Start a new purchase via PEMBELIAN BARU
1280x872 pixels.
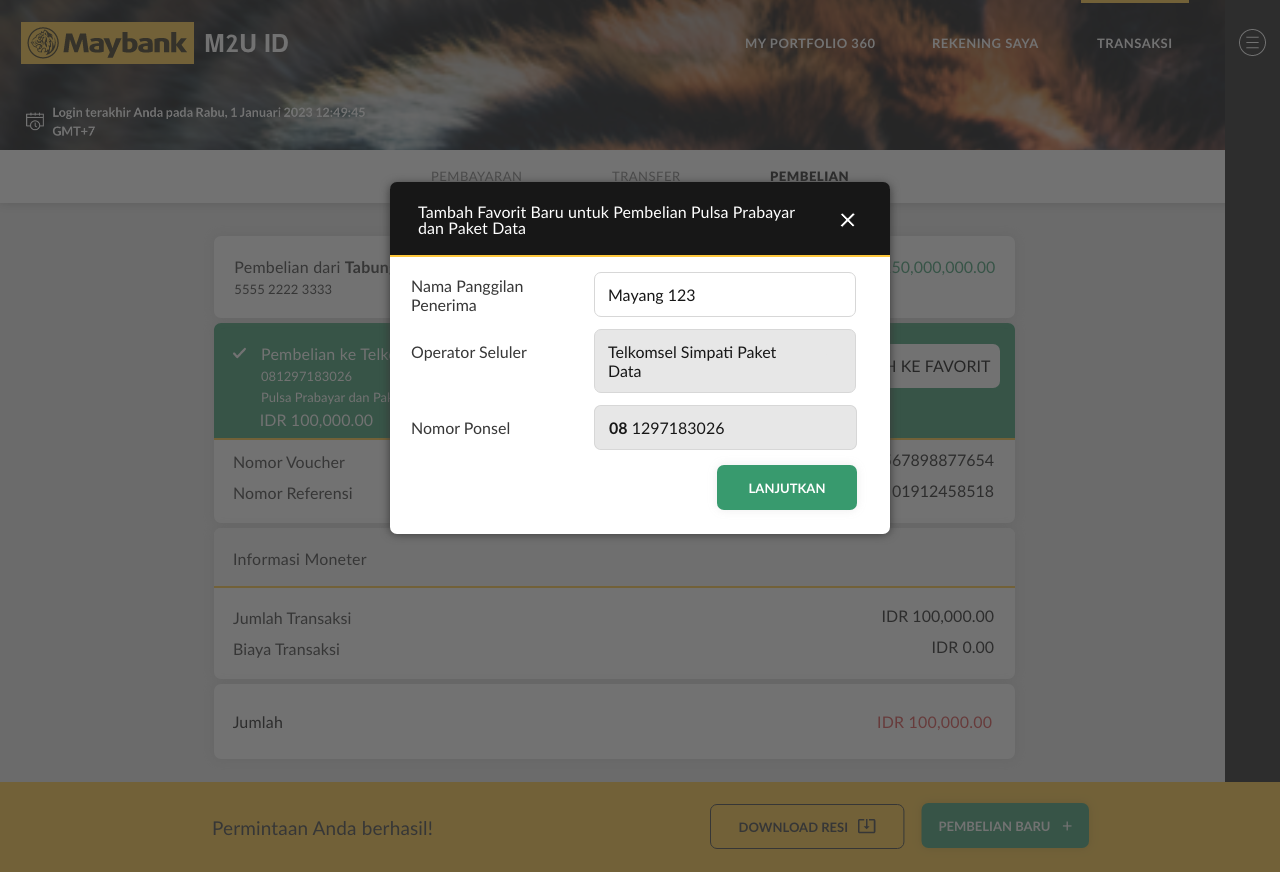(1004, 825)
